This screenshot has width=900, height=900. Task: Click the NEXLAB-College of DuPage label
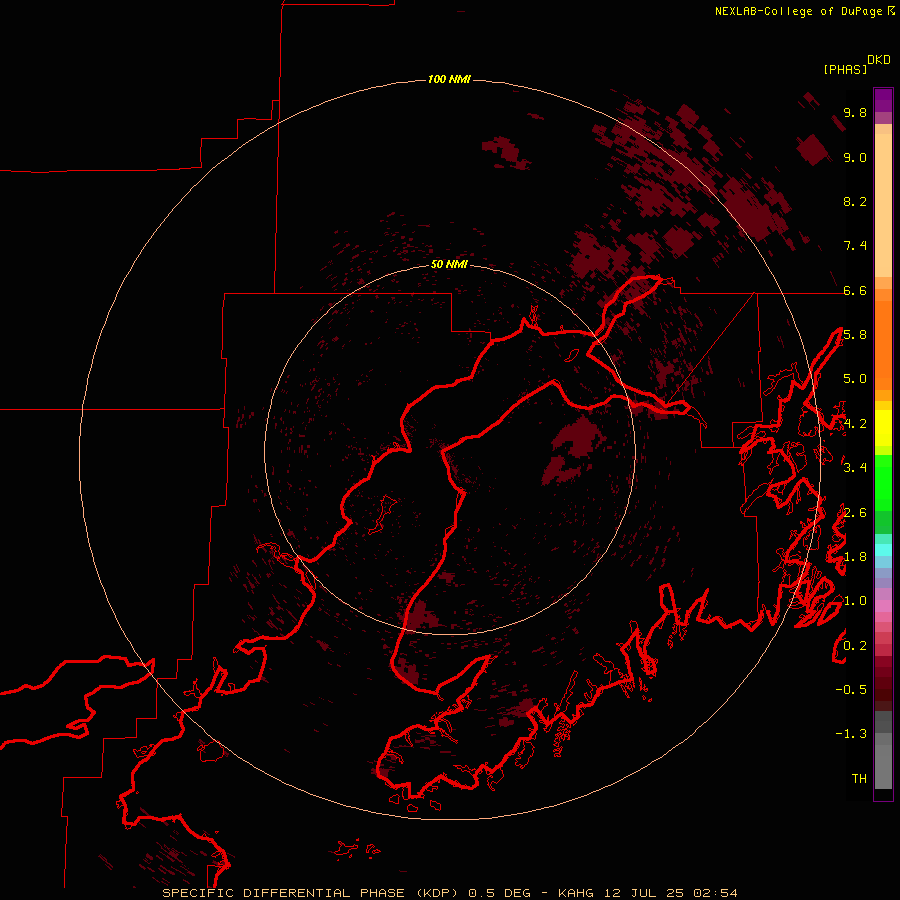point(798,11)
